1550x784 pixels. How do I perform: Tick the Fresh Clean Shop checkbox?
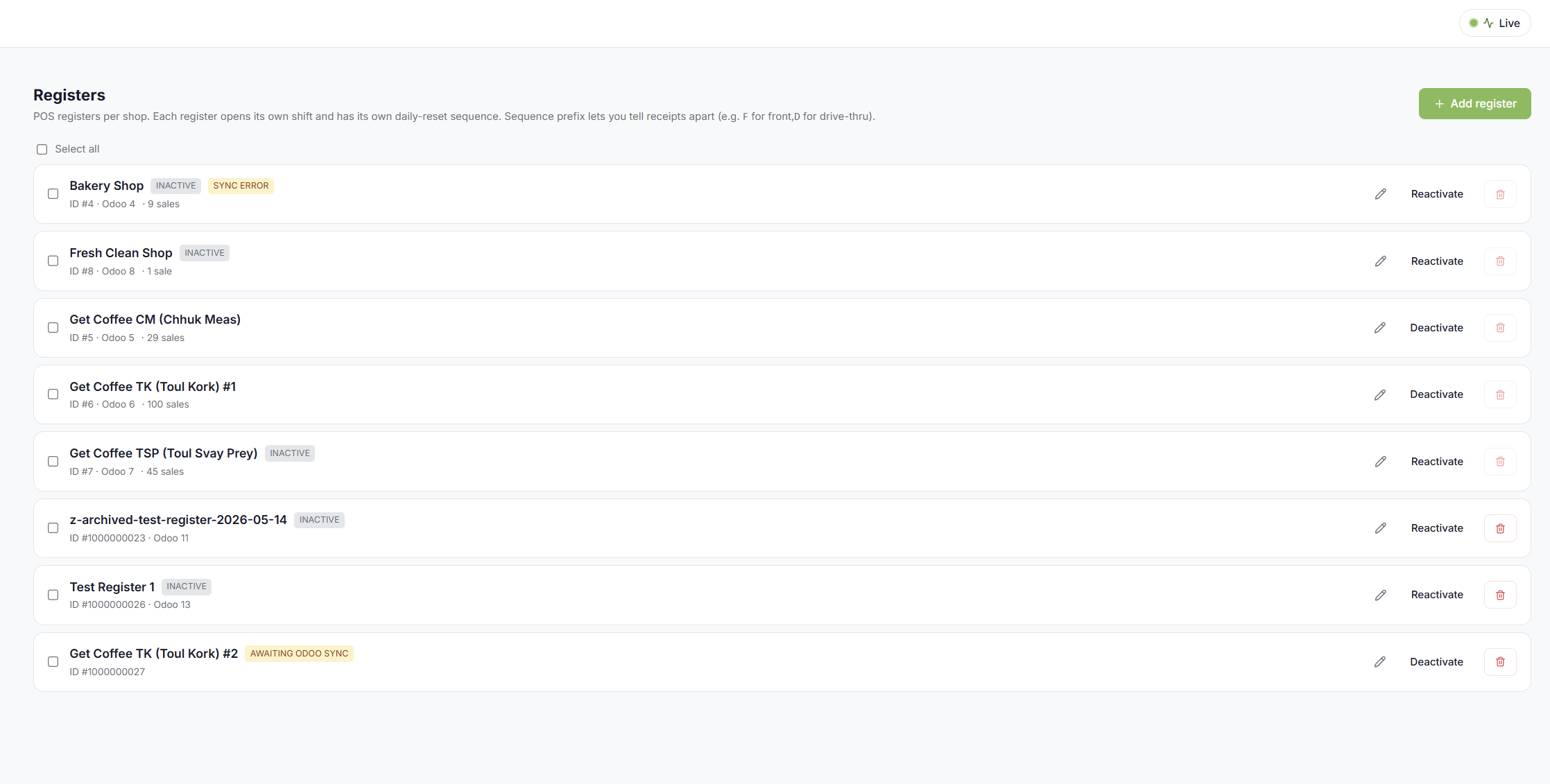tap(53, 261)
